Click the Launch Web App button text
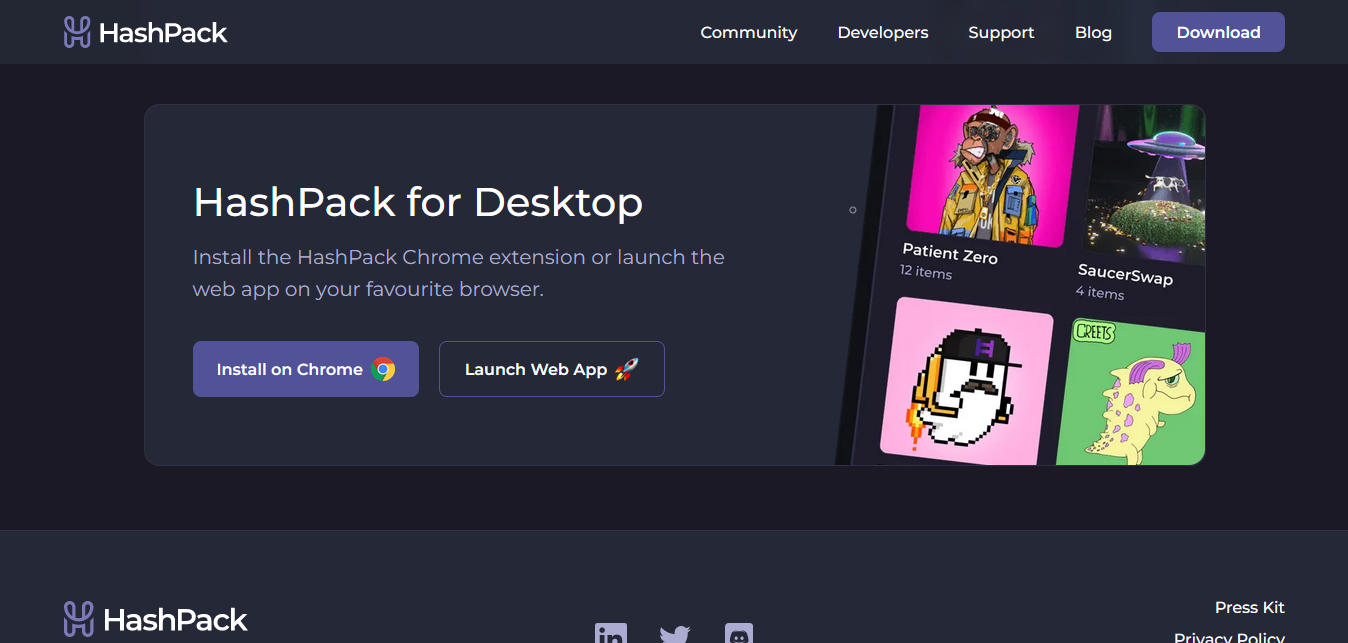This screenshot has width=1348, height=643. click(536, 370)
